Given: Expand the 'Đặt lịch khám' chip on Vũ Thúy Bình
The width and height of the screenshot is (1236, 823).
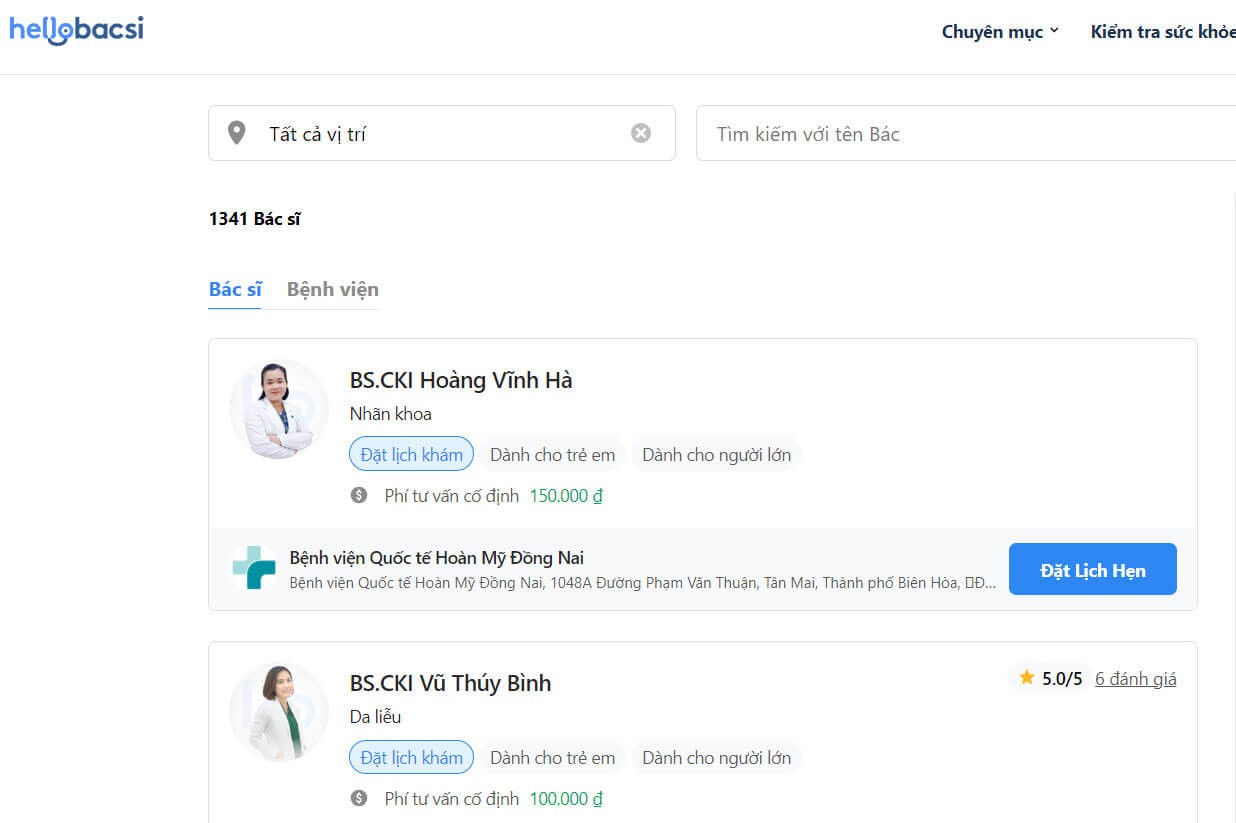Looking at the screenshot, I should coord(411,757).
